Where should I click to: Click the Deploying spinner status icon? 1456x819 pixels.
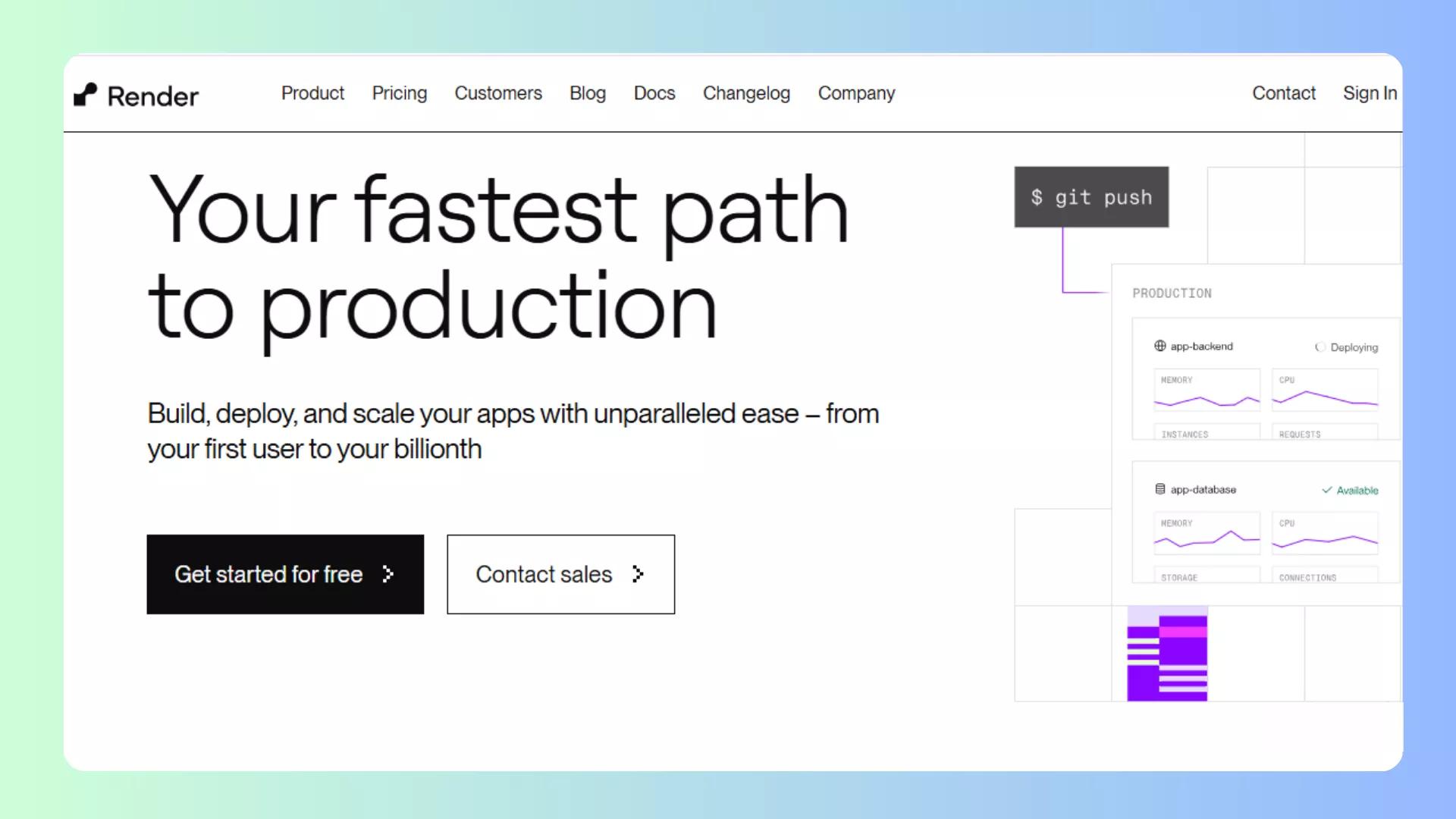pos(1320,347)
